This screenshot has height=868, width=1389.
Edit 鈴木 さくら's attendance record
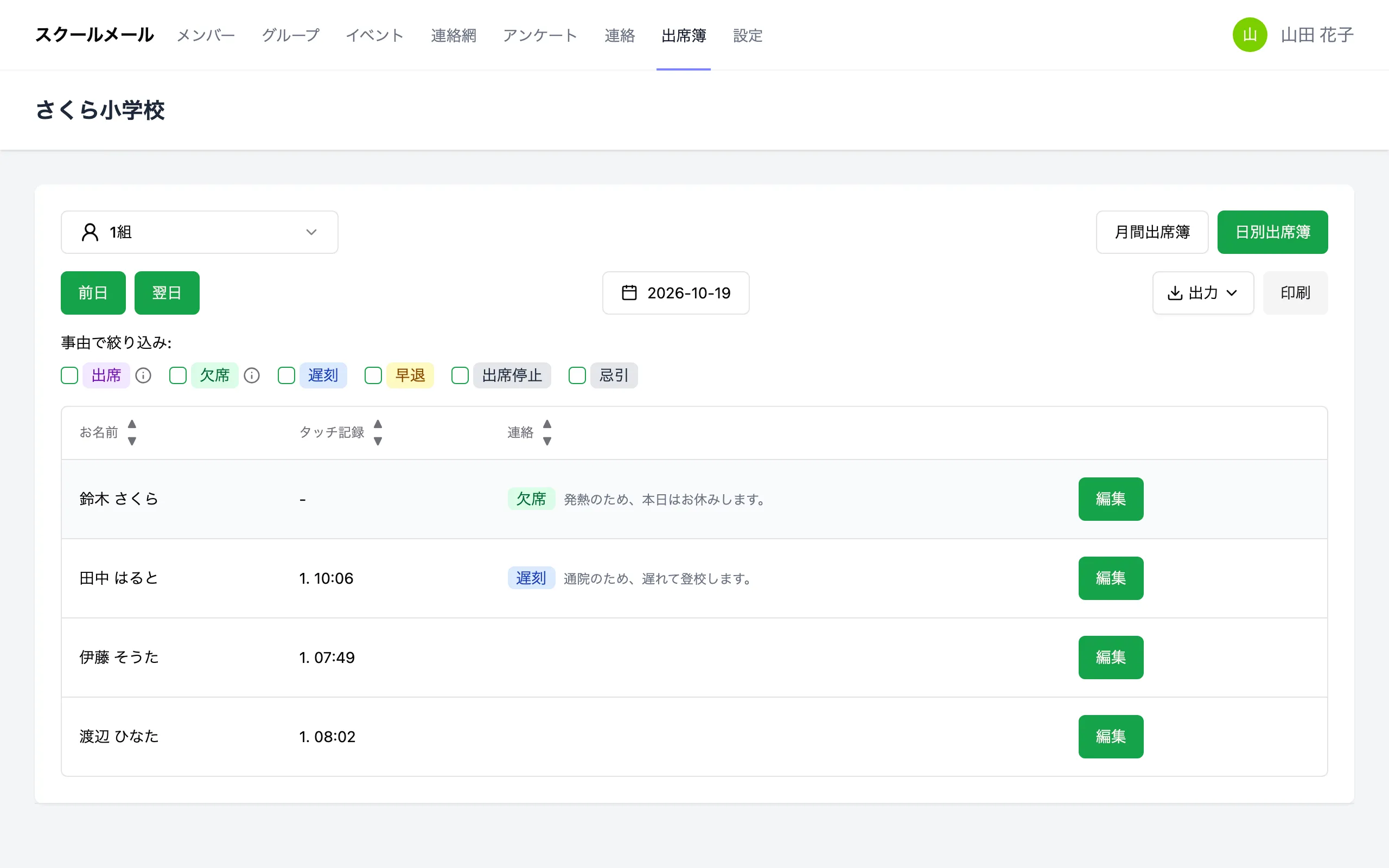pos(1111,499)
